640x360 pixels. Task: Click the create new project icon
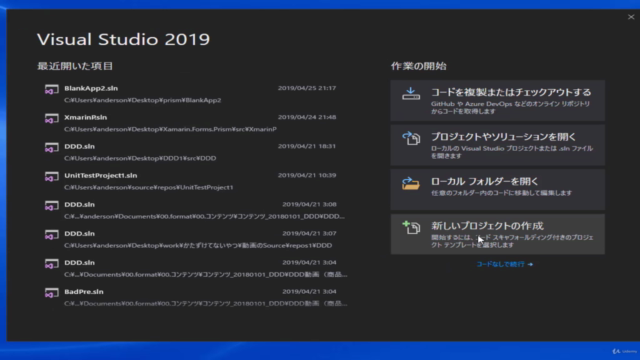pyautogui.click(x=411, y=227)
